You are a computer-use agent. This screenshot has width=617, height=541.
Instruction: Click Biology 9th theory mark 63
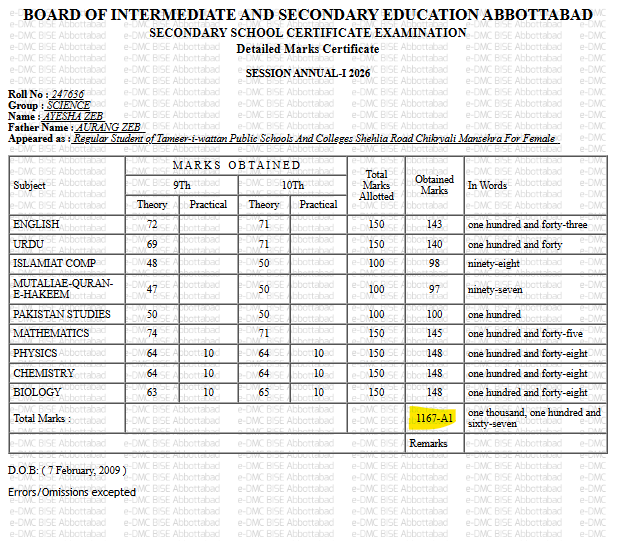coord(152,392)
